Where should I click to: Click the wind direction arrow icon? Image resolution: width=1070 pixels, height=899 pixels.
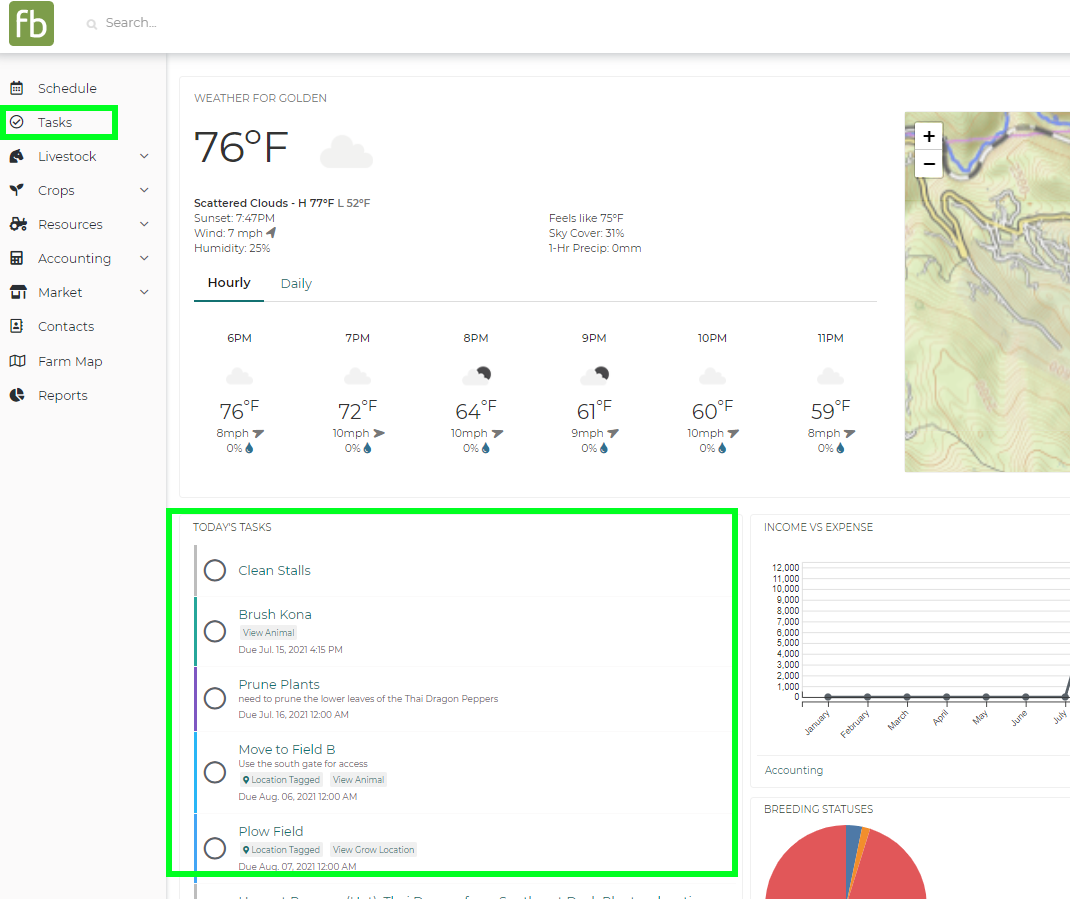271,233
